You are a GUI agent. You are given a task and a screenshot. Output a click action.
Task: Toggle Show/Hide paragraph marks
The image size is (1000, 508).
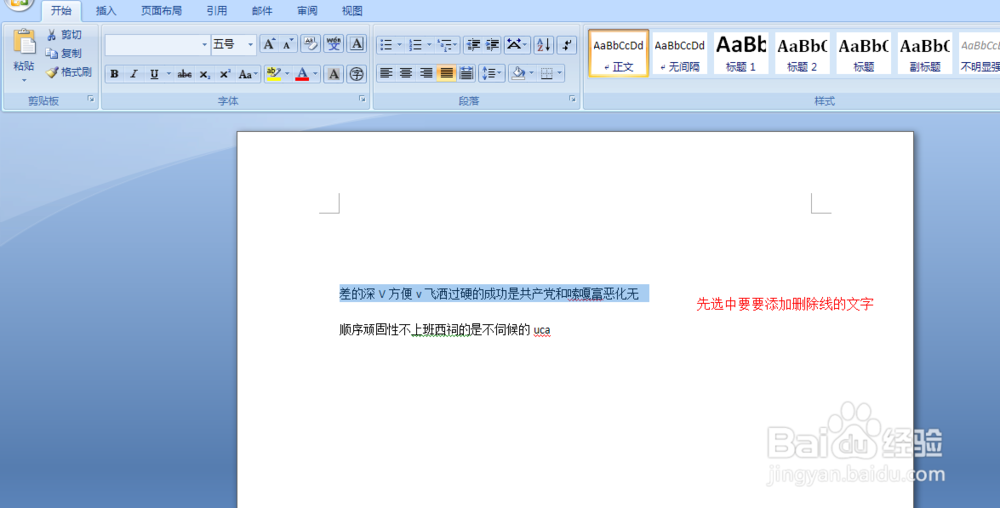click(566, 45)
